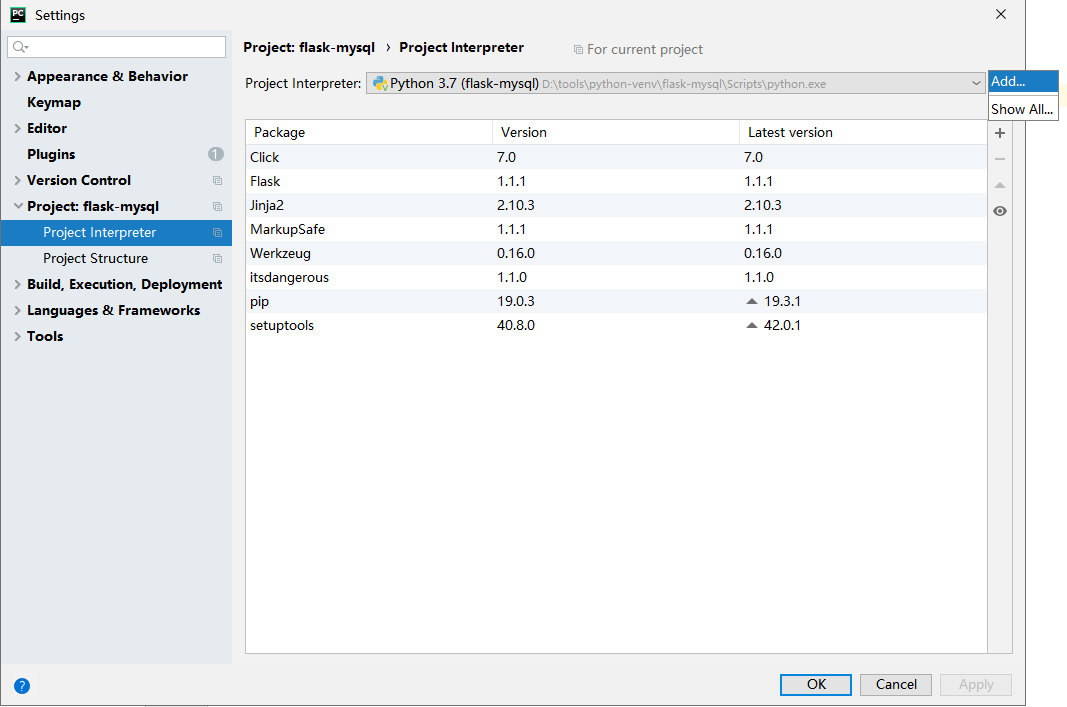
Task: Click the Project Interpreter breadcrumb heading
Action: click(x=461, y=48)
